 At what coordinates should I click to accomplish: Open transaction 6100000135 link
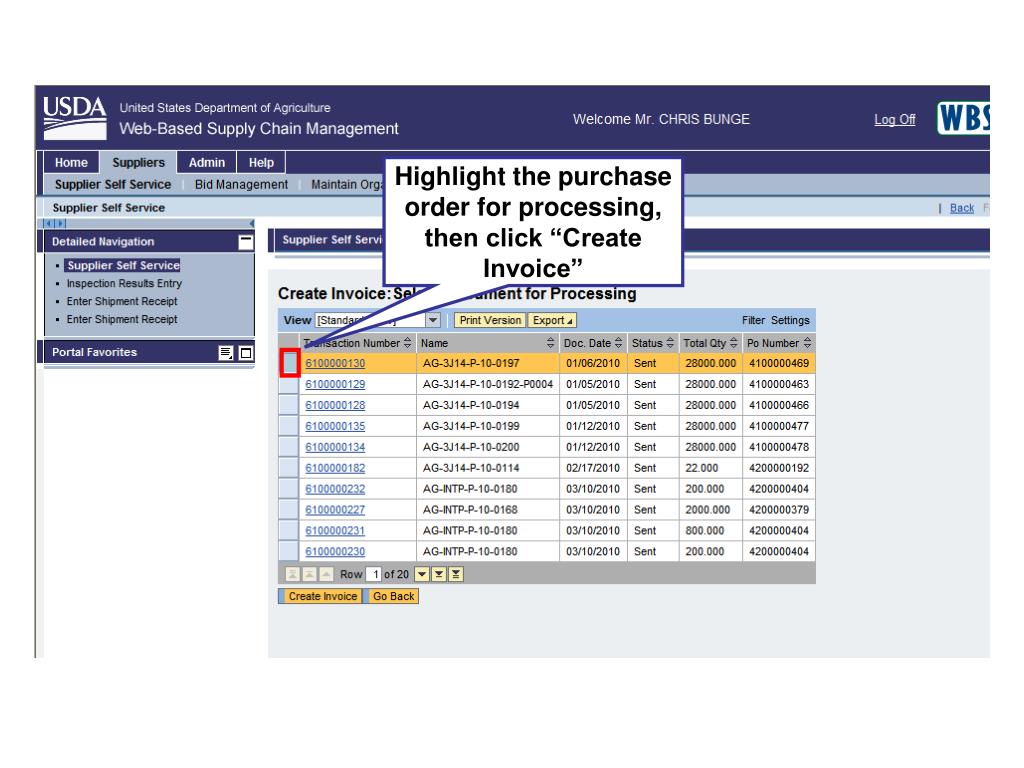coord(335,426)
